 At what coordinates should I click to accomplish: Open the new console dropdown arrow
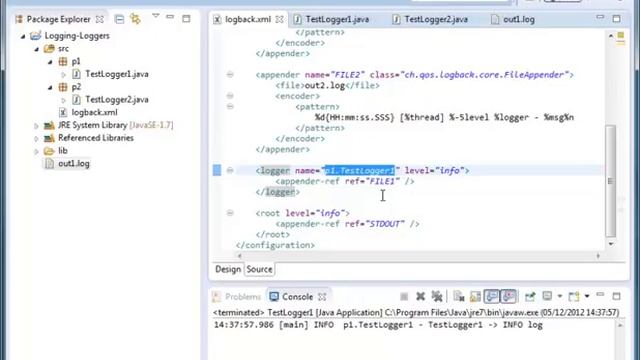(587, 296)
